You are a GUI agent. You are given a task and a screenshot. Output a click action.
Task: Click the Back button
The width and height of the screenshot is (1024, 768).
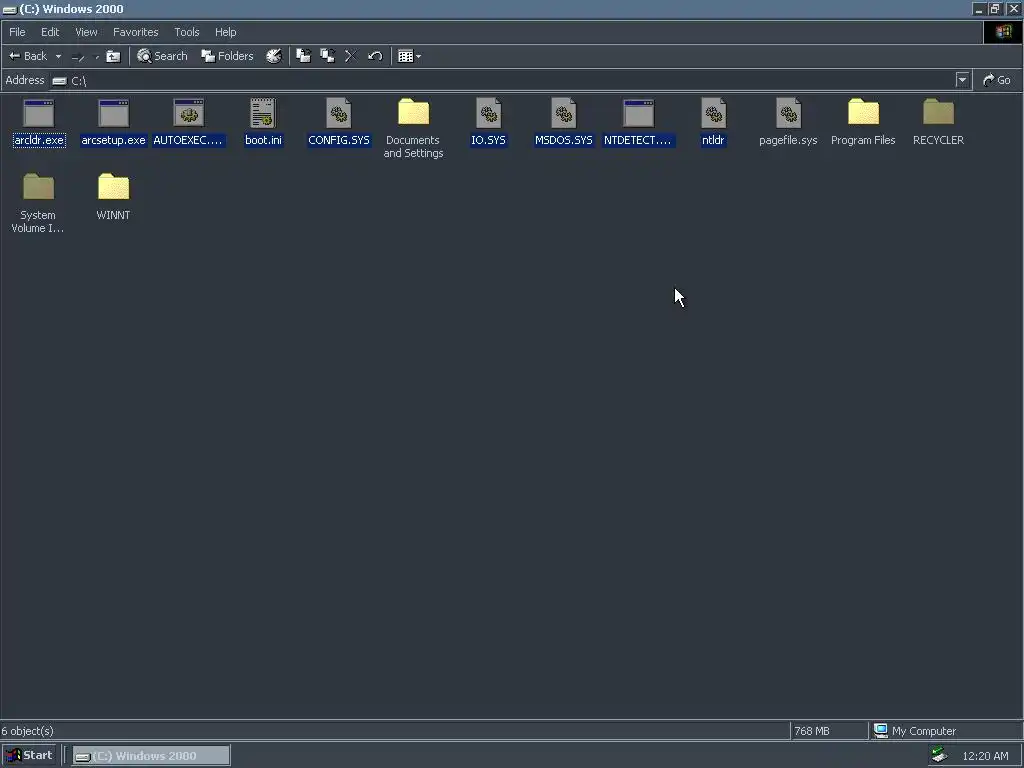(28, 56)
